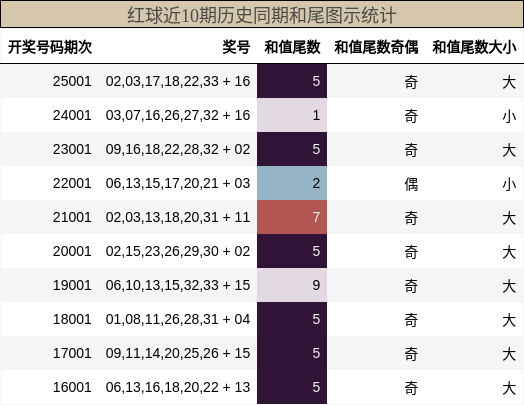Click the 大 size value in row 23001
524x405 pixels.
(x=509, y=150)
